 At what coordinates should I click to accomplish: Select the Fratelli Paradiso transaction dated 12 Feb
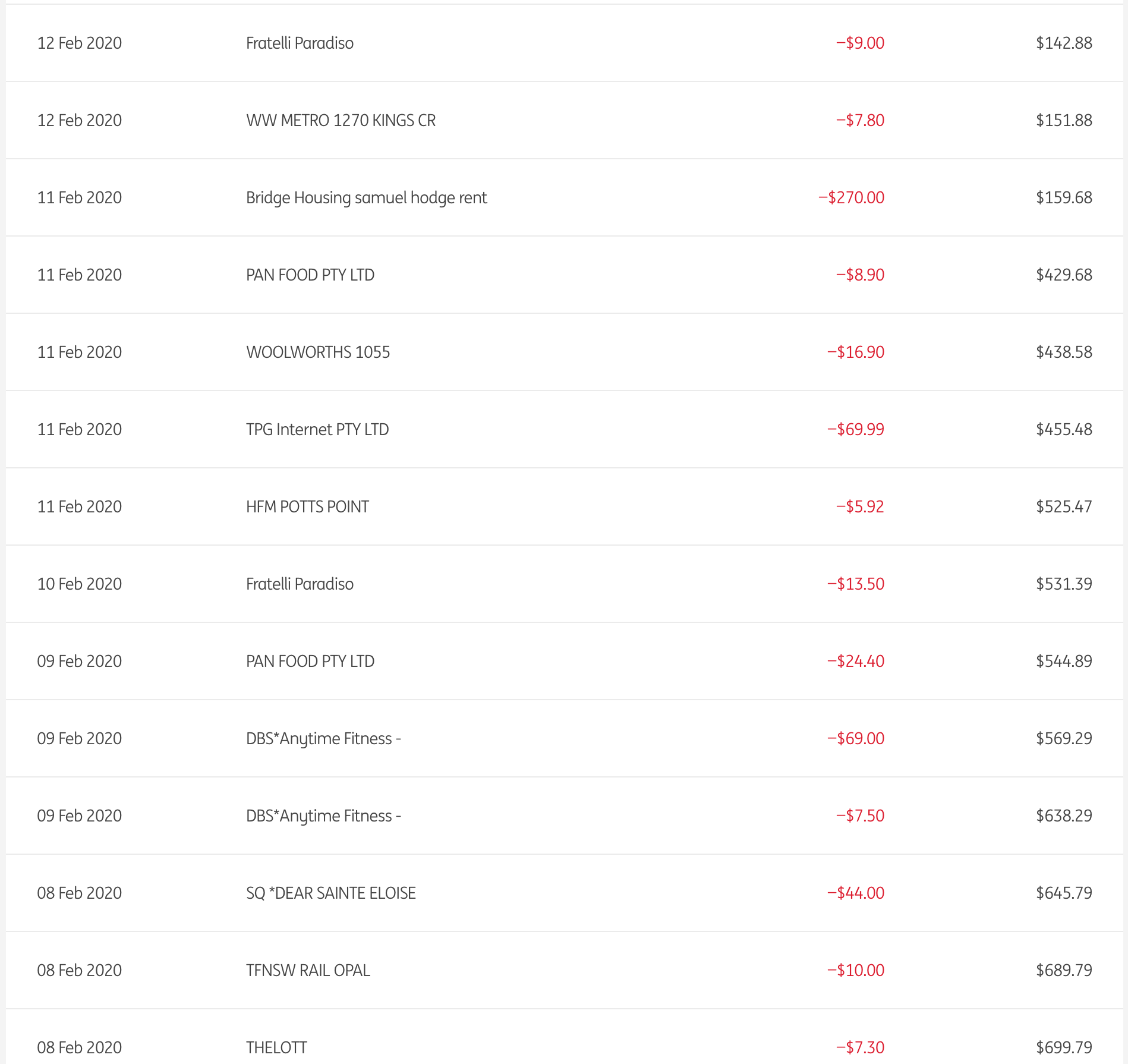pos(300,43)
